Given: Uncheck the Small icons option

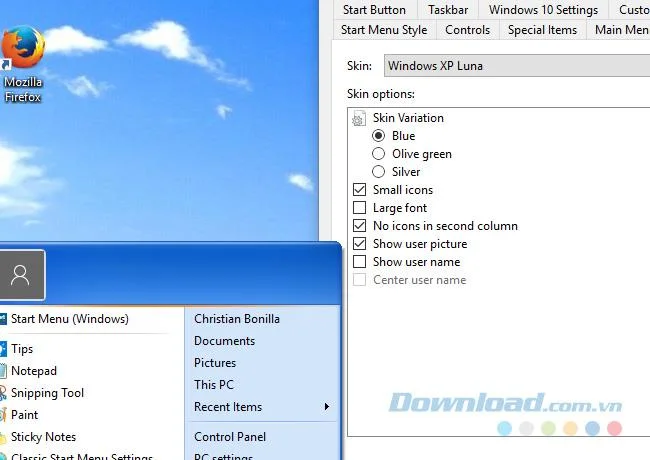Looking at the screenshot, I should (x=359, y=190).
